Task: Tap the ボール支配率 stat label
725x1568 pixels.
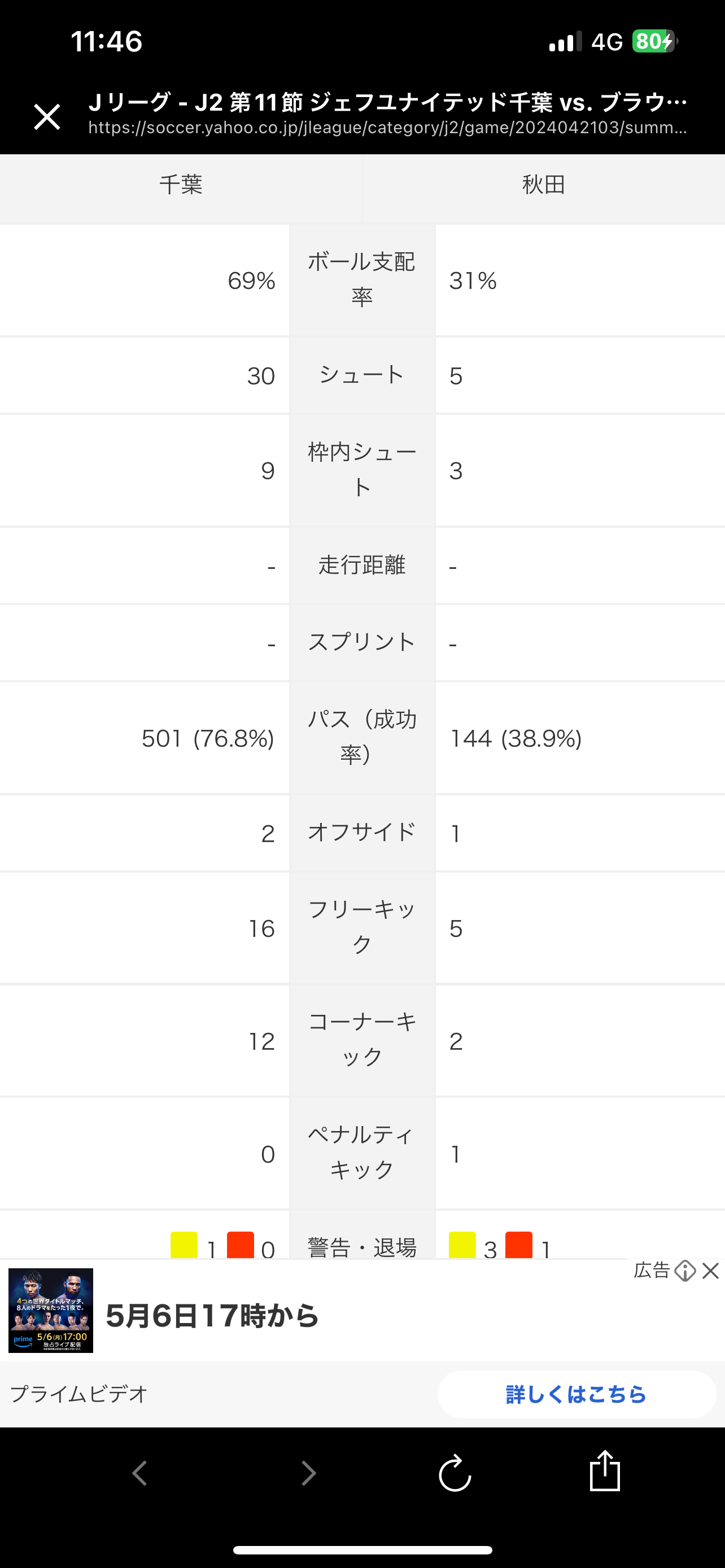Action: [x=362, y=279]
